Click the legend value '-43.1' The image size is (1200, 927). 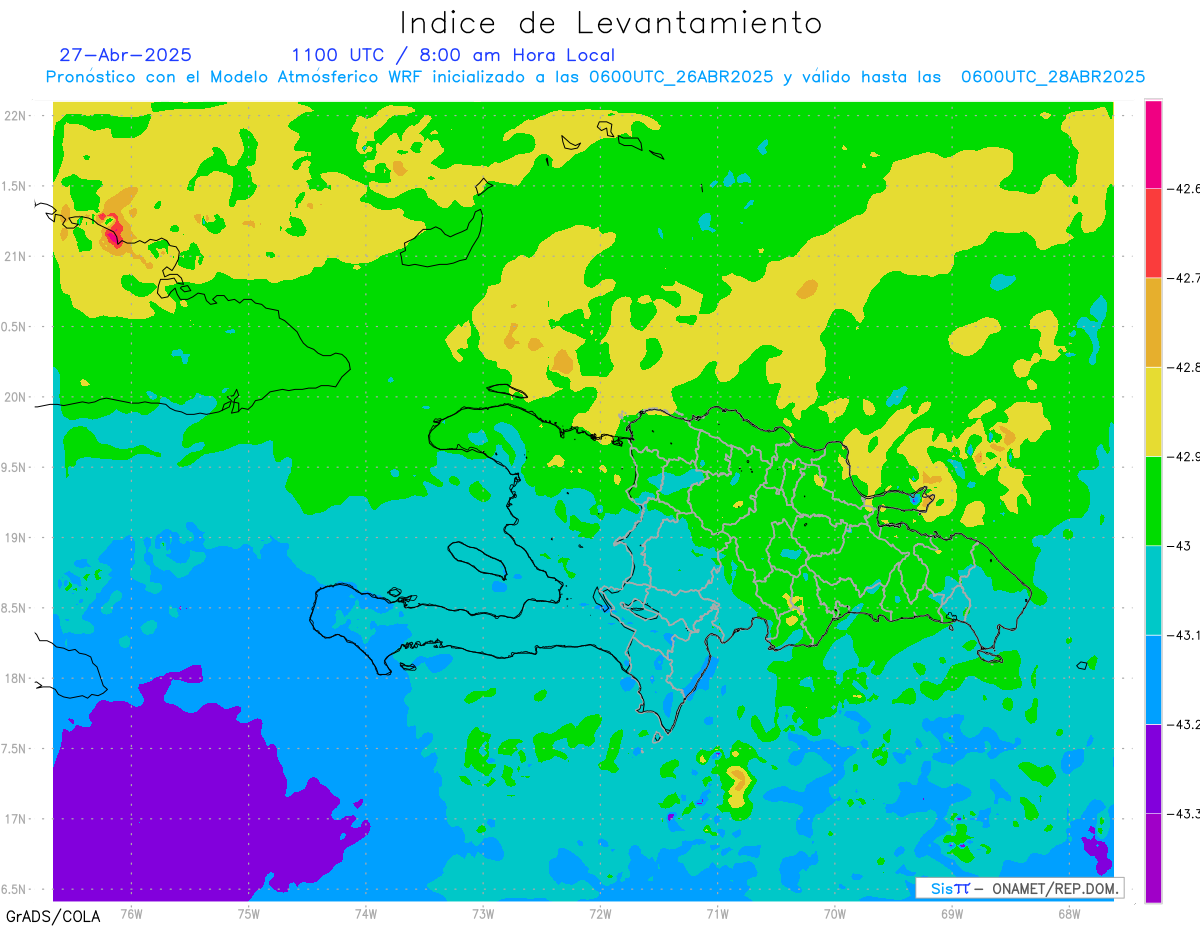[x=1185, y=635]
